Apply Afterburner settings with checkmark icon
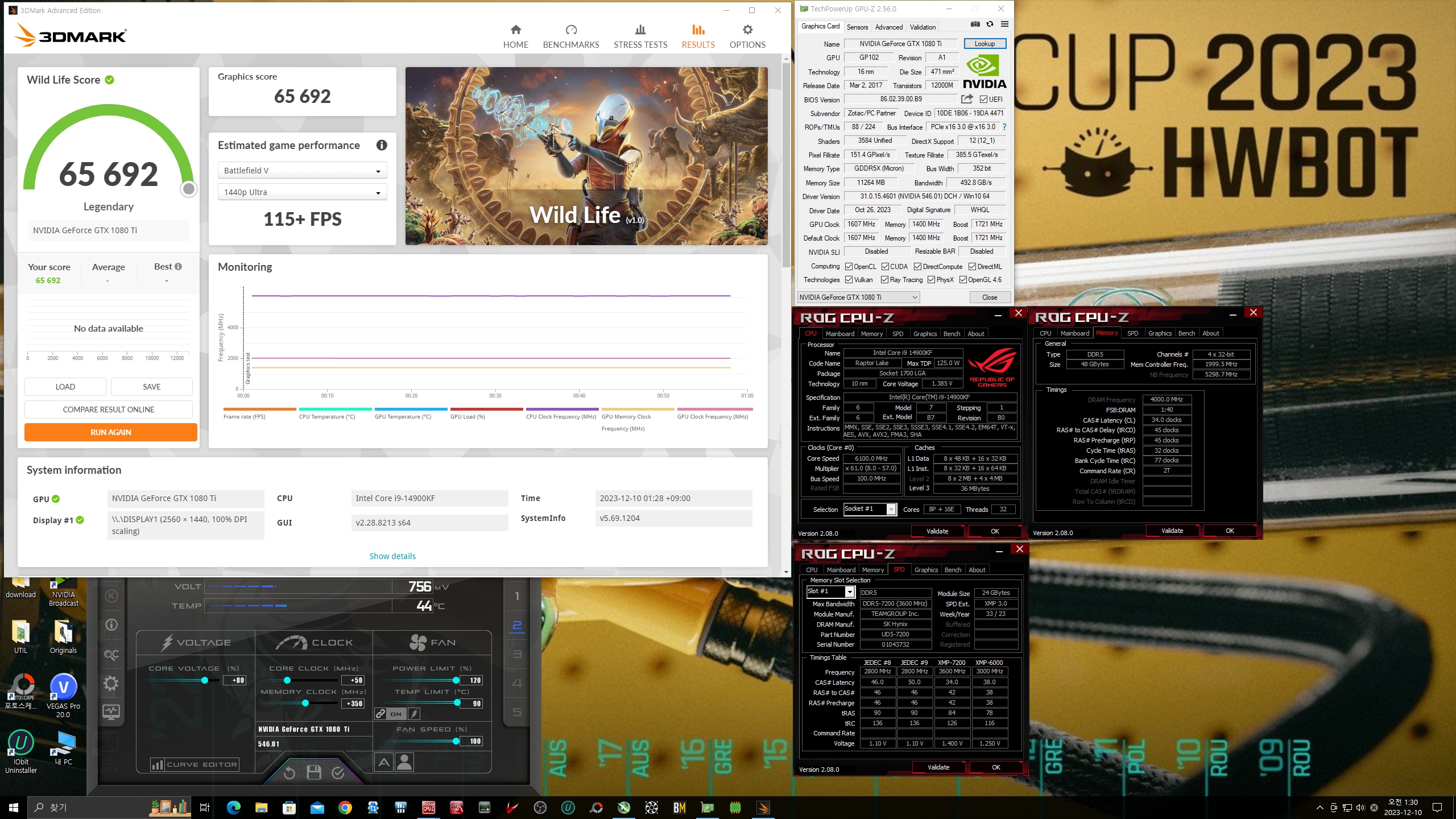 [x=338, y=772]
